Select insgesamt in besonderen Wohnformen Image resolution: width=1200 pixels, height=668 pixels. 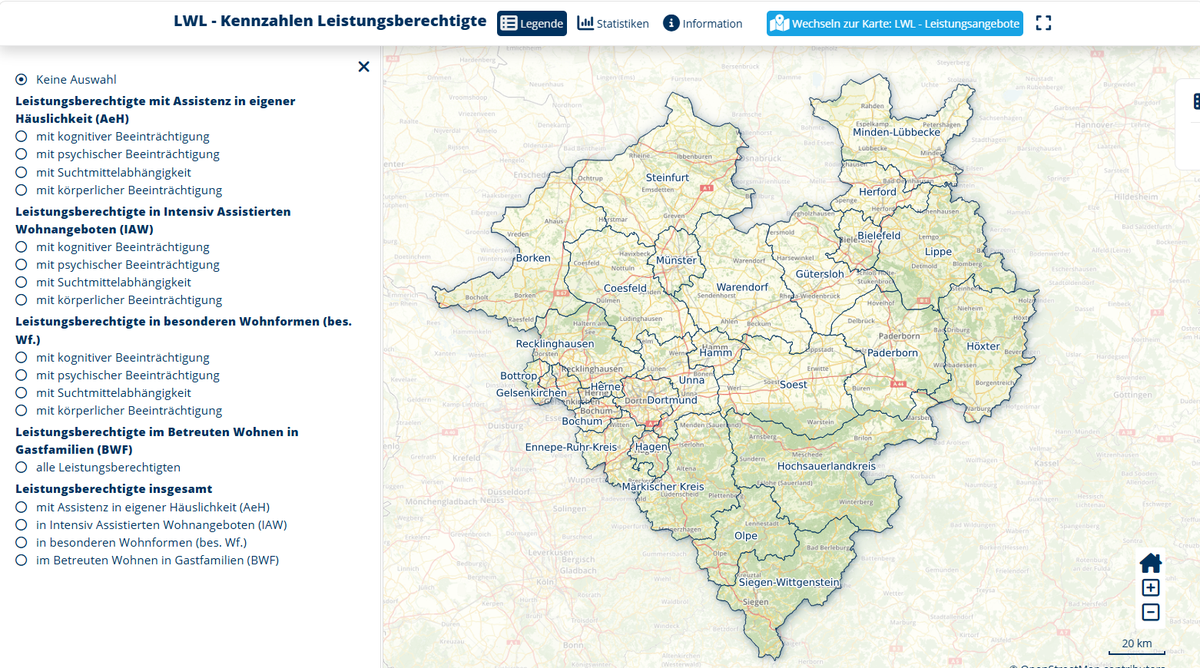(x=21, y=542)
